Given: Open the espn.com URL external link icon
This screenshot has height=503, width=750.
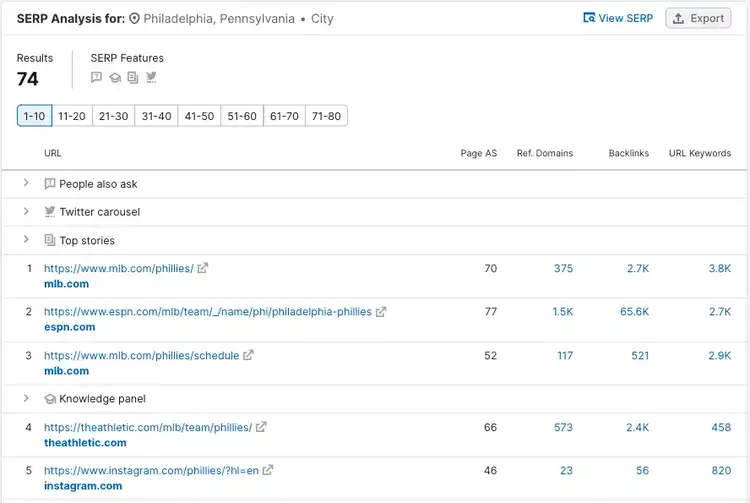Looking at the screenshot, I should pyautogui.click(x=381, y=312).
